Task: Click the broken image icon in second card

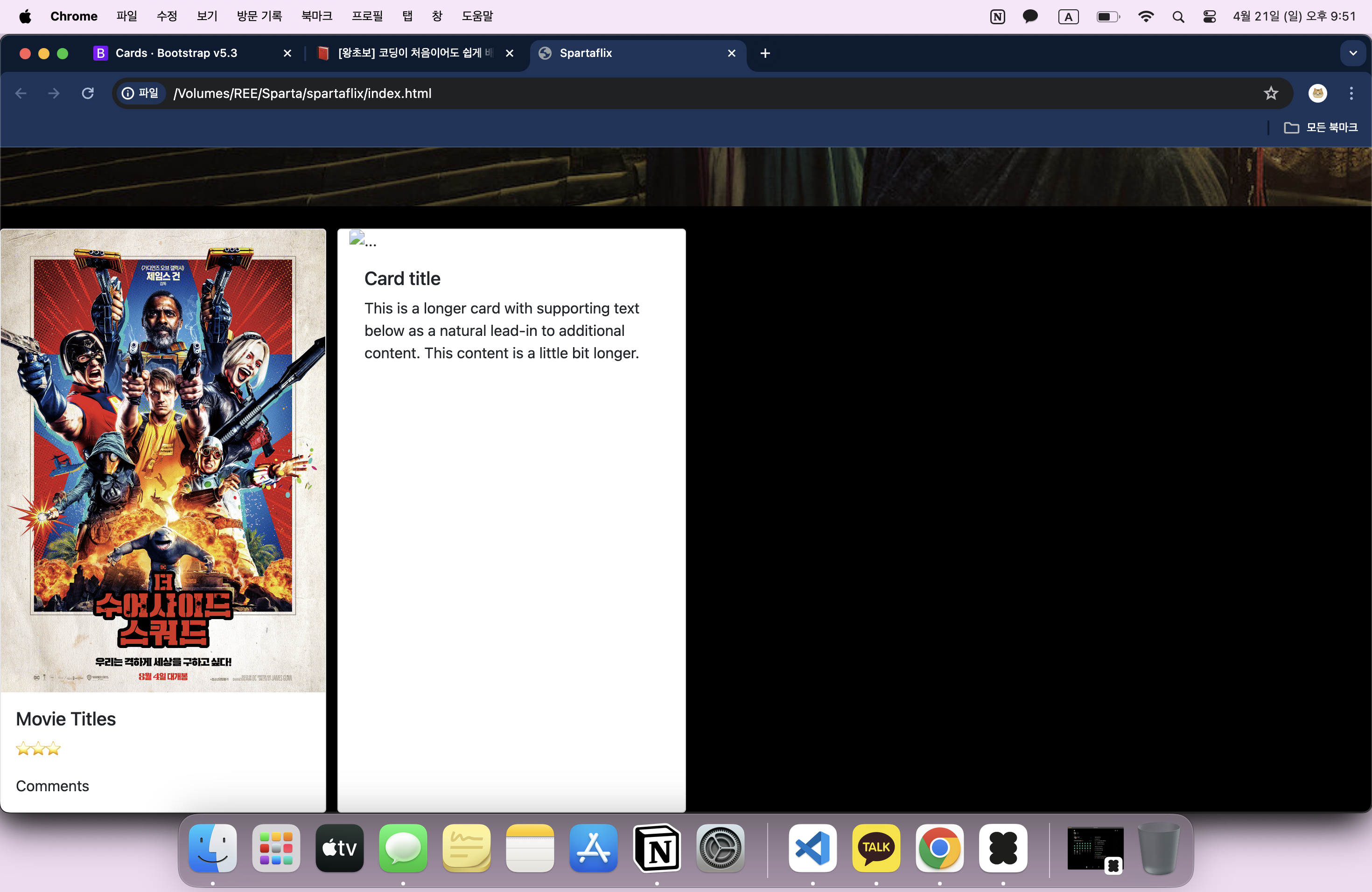Action: pos(357,237)
